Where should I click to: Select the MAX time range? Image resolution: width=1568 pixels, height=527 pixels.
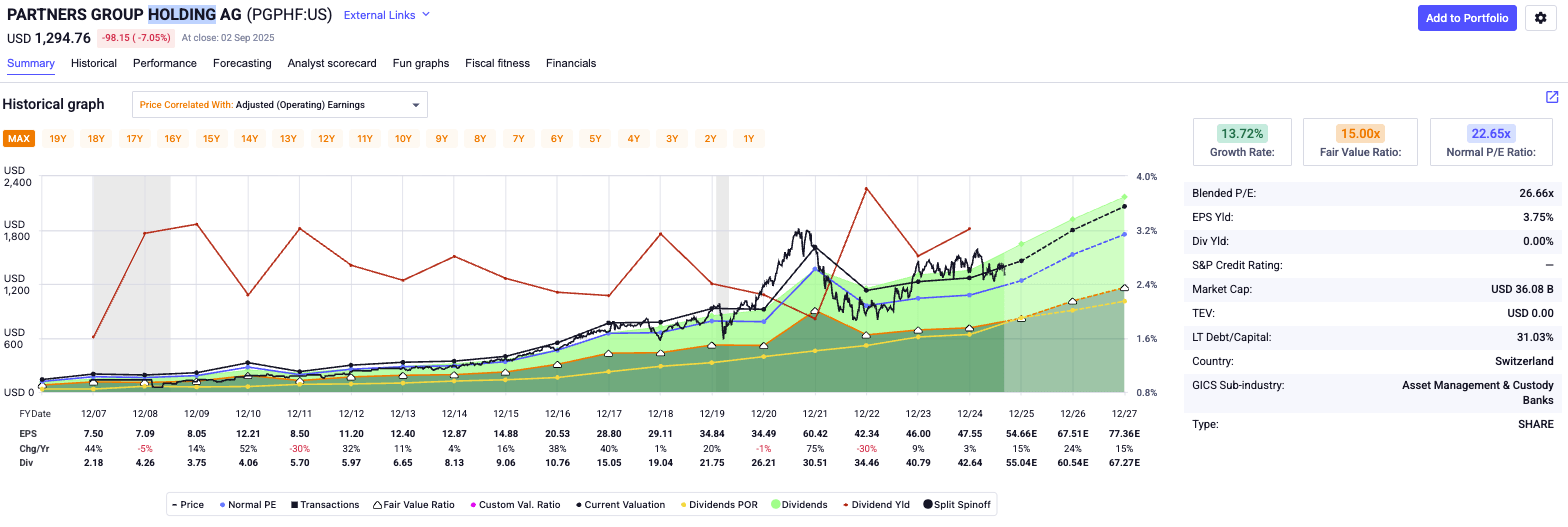click(x=19, y=139)
